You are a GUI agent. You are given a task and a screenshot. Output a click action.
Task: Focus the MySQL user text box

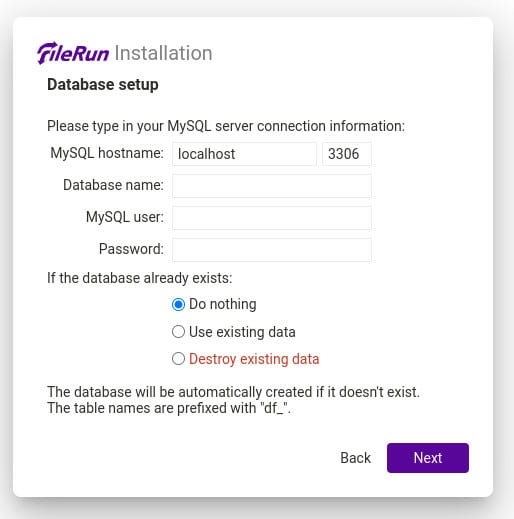click(x=272, y=218)
